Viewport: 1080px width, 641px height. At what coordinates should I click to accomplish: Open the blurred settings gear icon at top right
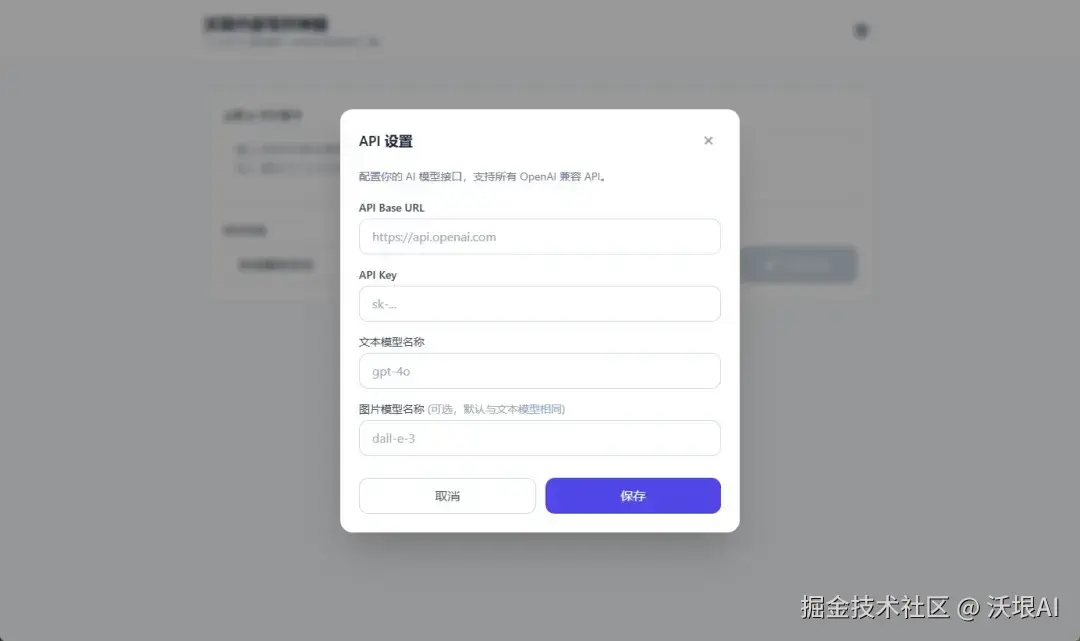(861, 30)
